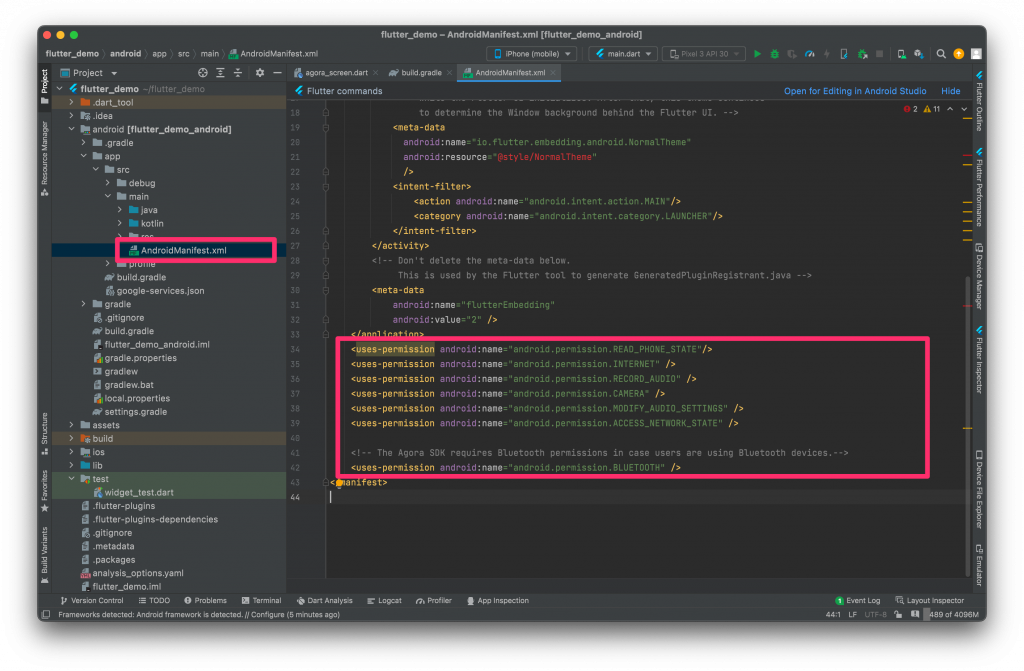Toggle the Structure side panel
The height and width of the screenshot is (671, 1024).
tap(44, 433)
